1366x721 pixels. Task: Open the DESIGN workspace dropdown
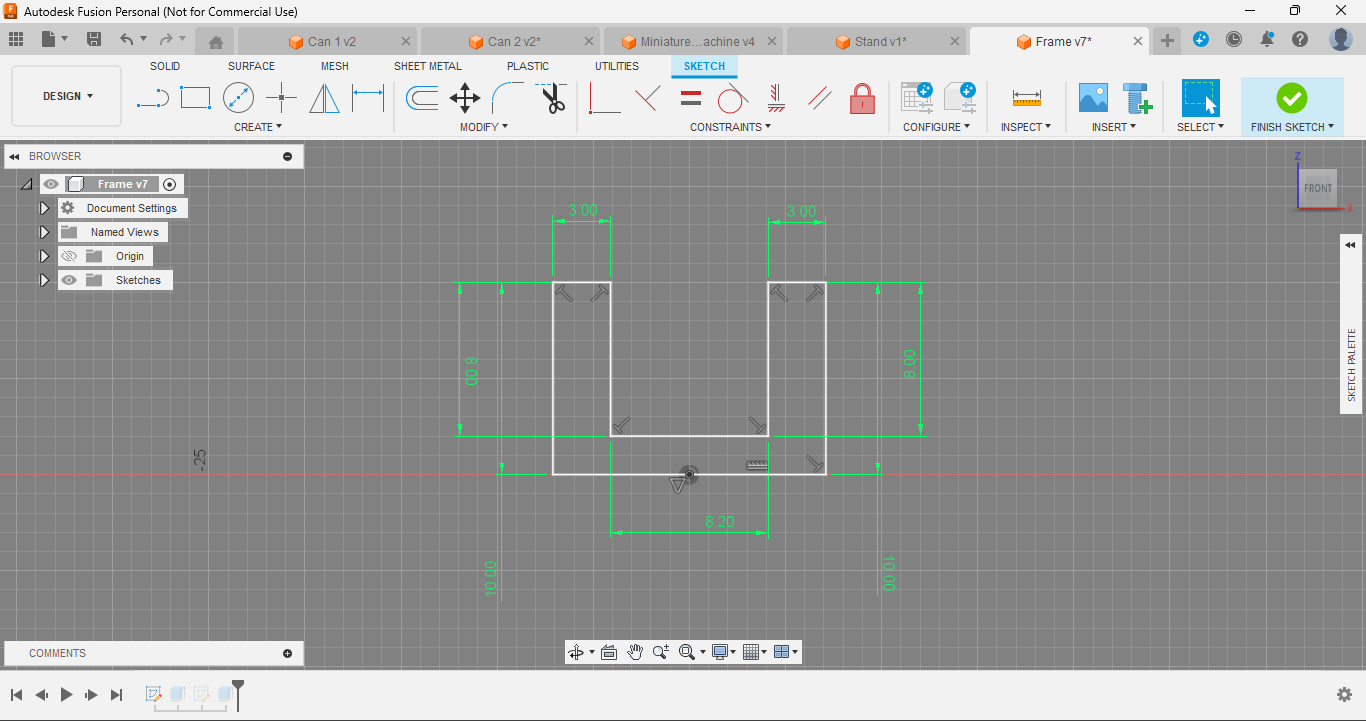coord(67,96)
